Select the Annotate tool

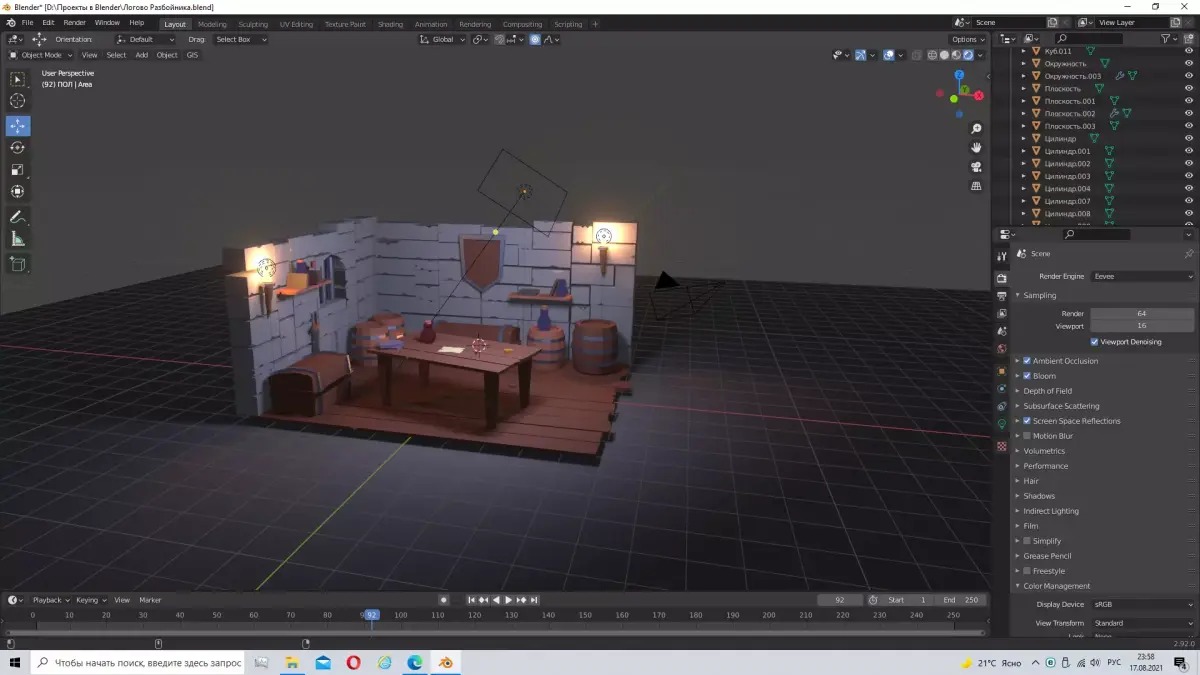17,217
